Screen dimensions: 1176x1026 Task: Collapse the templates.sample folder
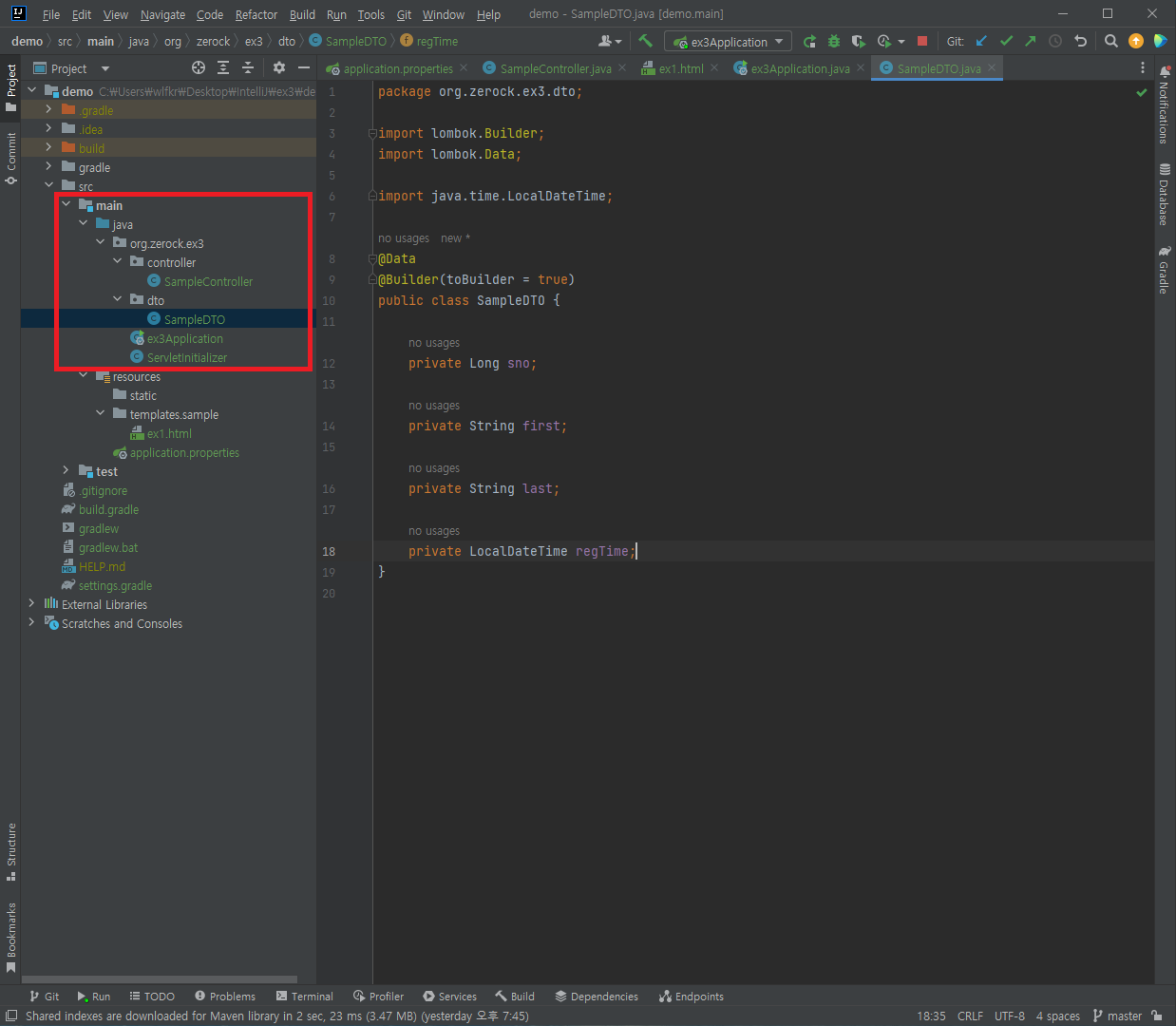pyautogui.click(x=101, y=413)
